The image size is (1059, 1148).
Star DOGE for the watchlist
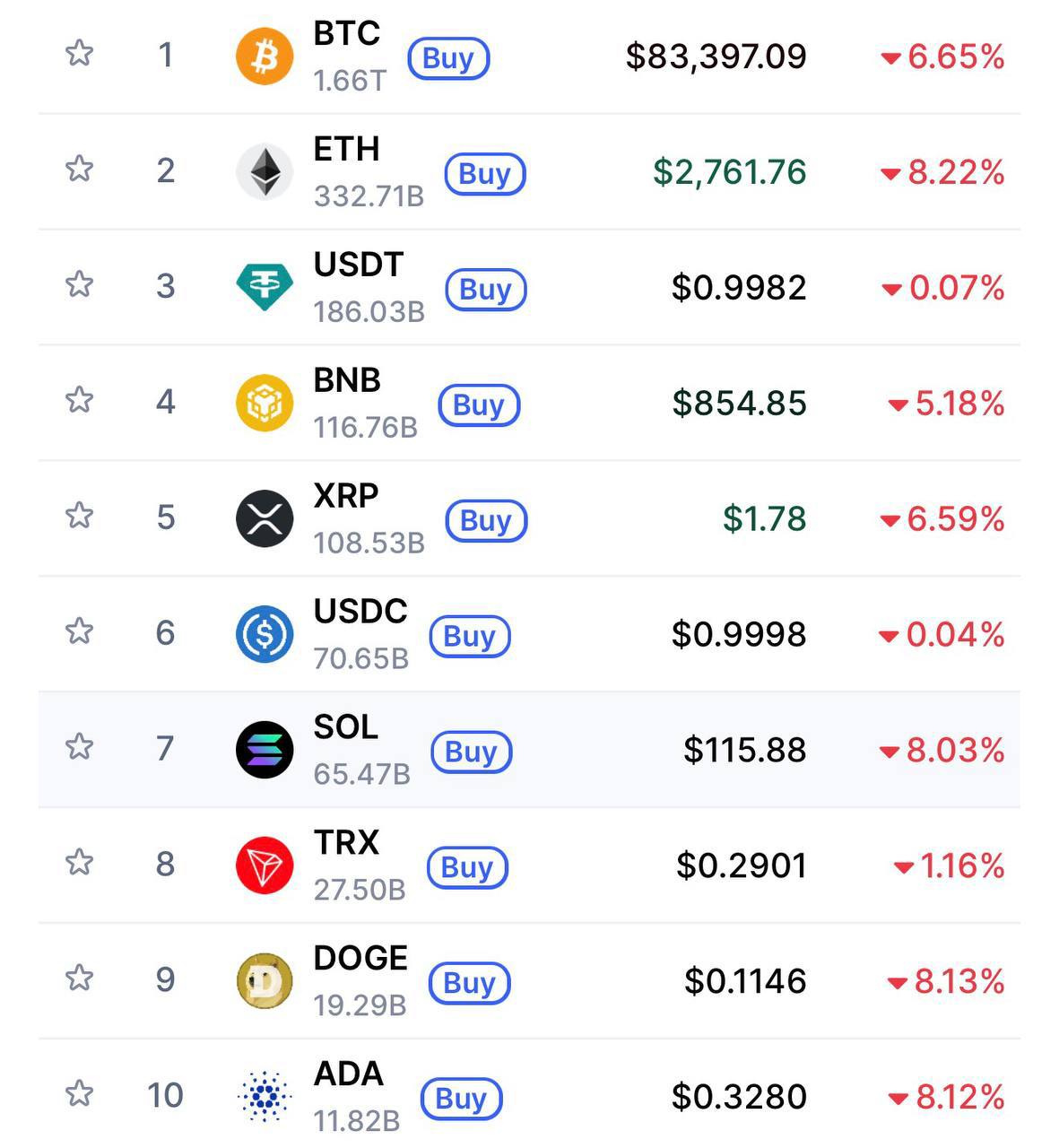(x=80, y=978)
